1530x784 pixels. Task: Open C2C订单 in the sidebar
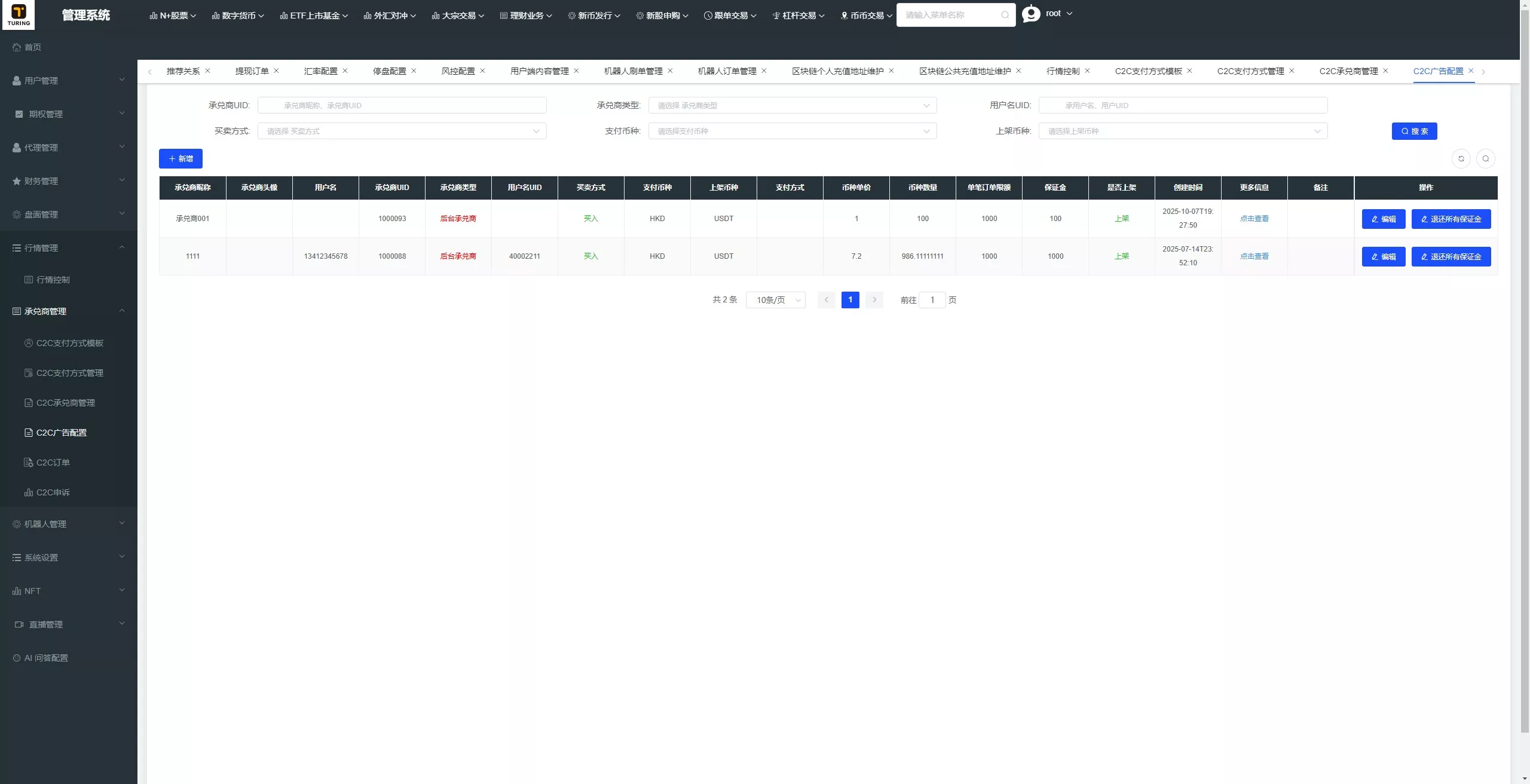click(x=69, y=463)
